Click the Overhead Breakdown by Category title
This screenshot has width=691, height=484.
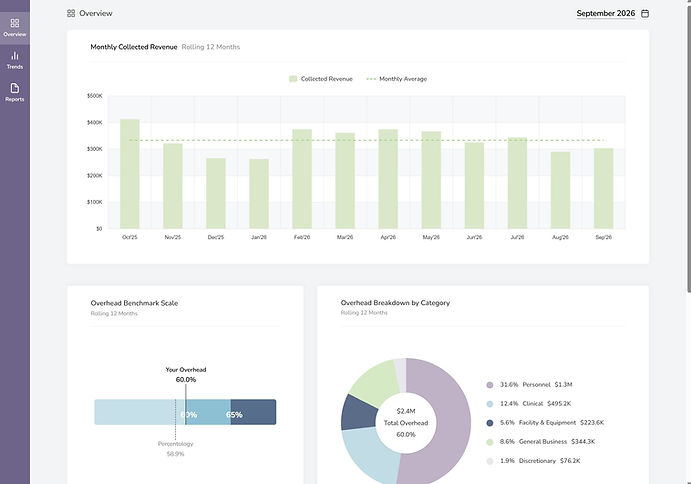[x=395, y=303]
